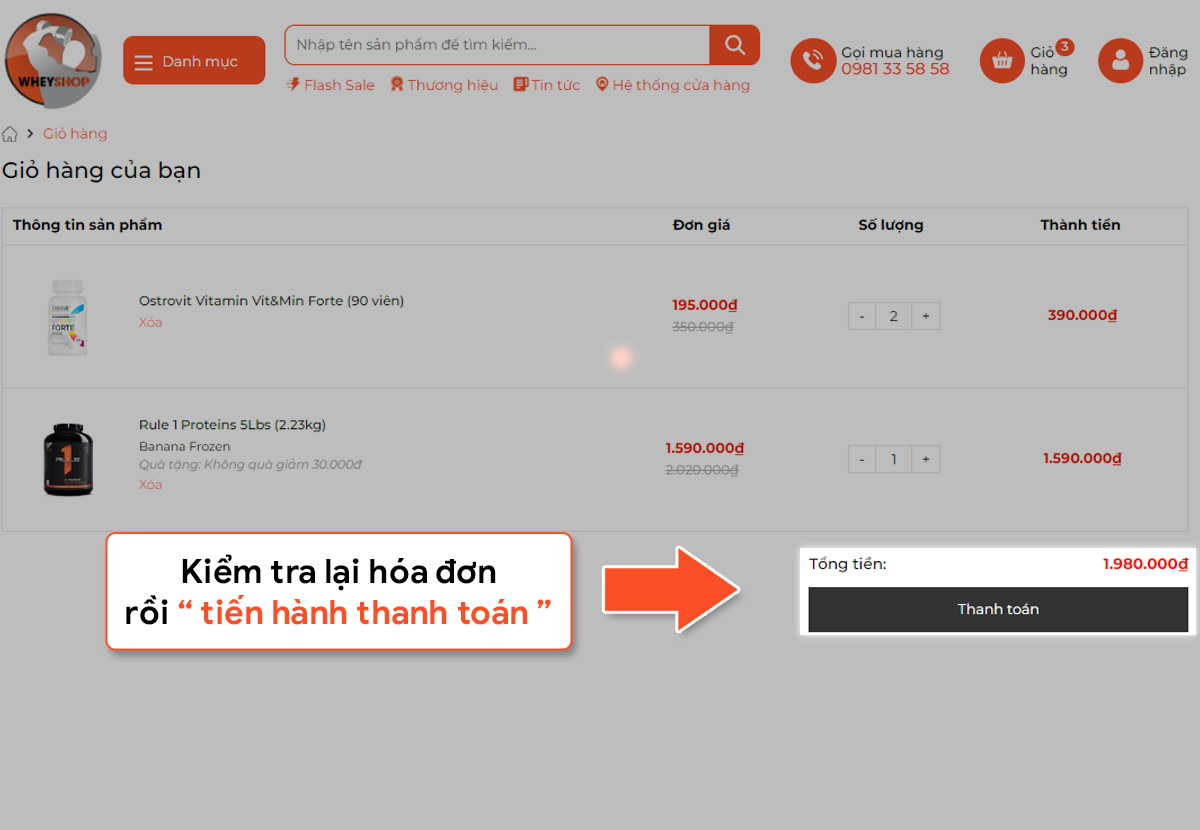This screenshot has height=830, width=1200.
Task: Click the store locator map pin icon
Action: [602, 85]
